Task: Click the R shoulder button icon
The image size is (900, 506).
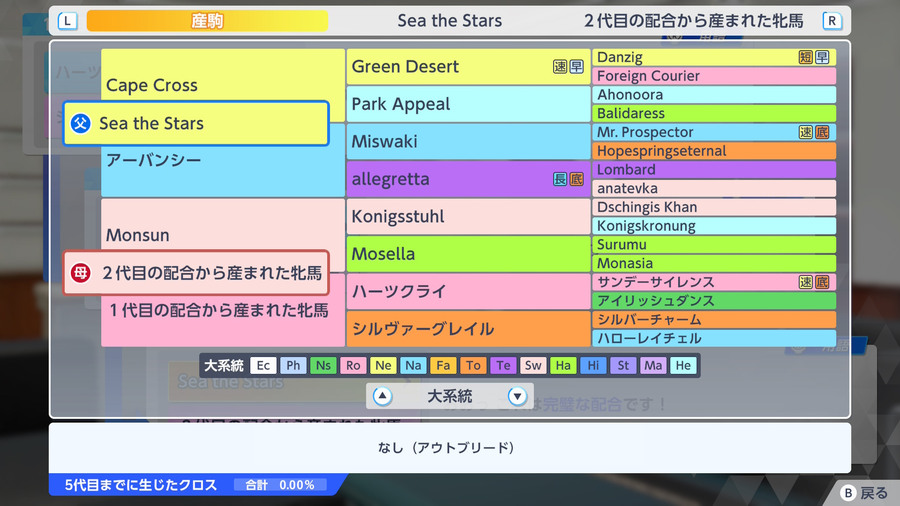Action: coord(832,21)
